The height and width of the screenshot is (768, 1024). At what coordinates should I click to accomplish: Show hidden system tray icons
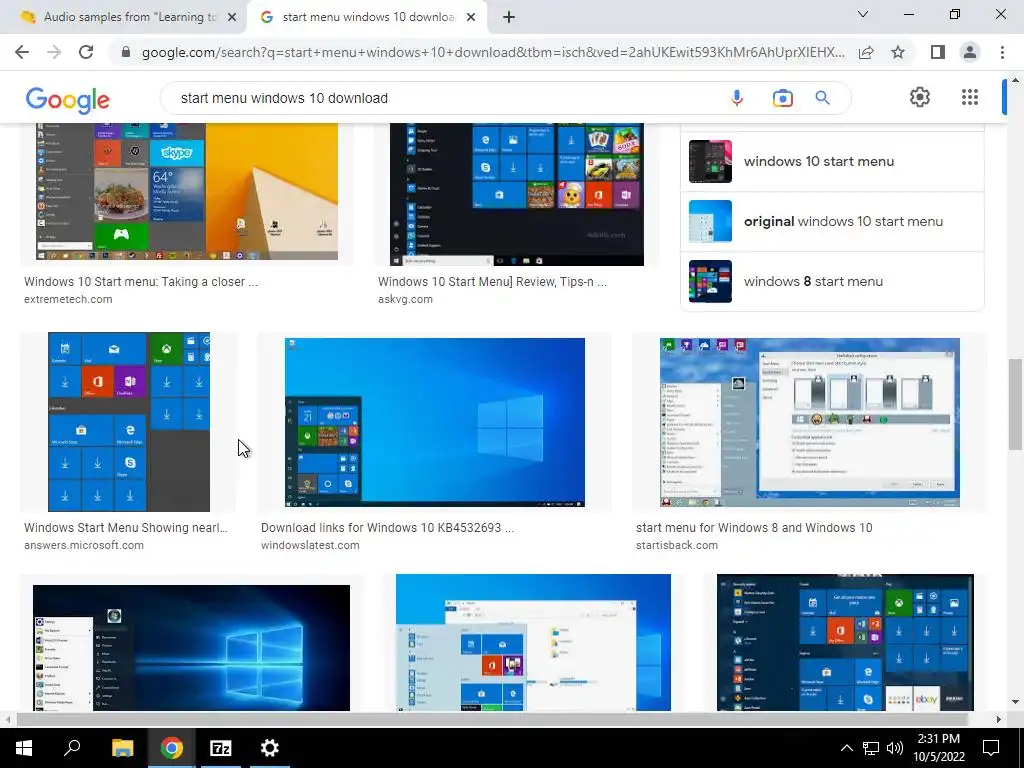846,748
